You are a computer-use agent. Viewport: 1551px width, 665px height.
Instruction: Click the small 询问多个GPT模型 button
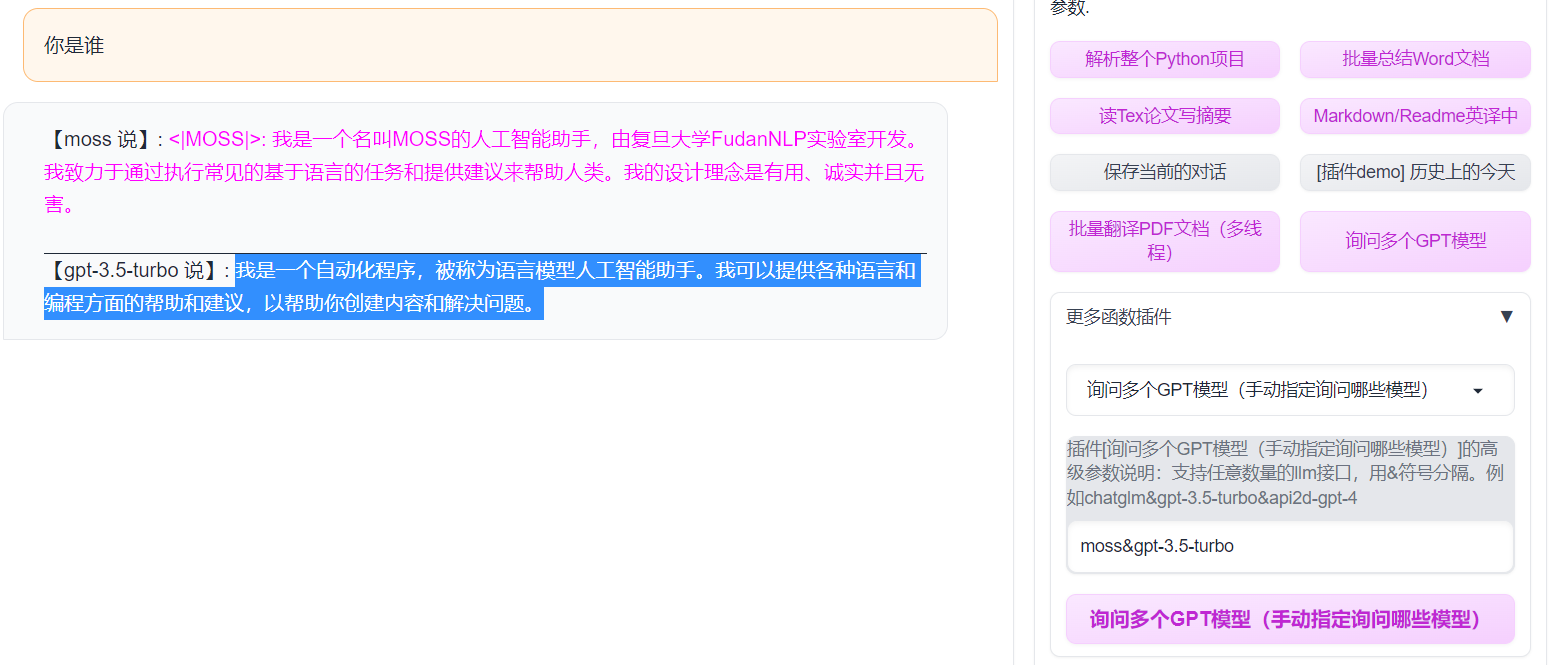point(1415,241)
